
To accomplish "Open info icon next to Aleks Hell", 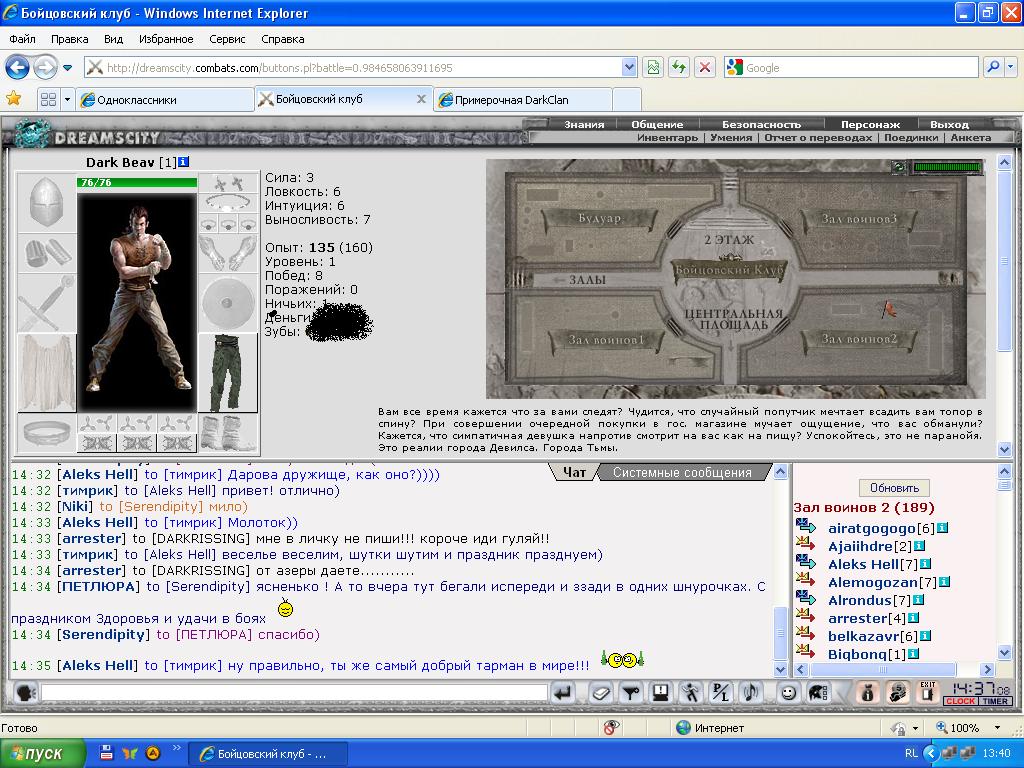I will [x=925, y=564].
